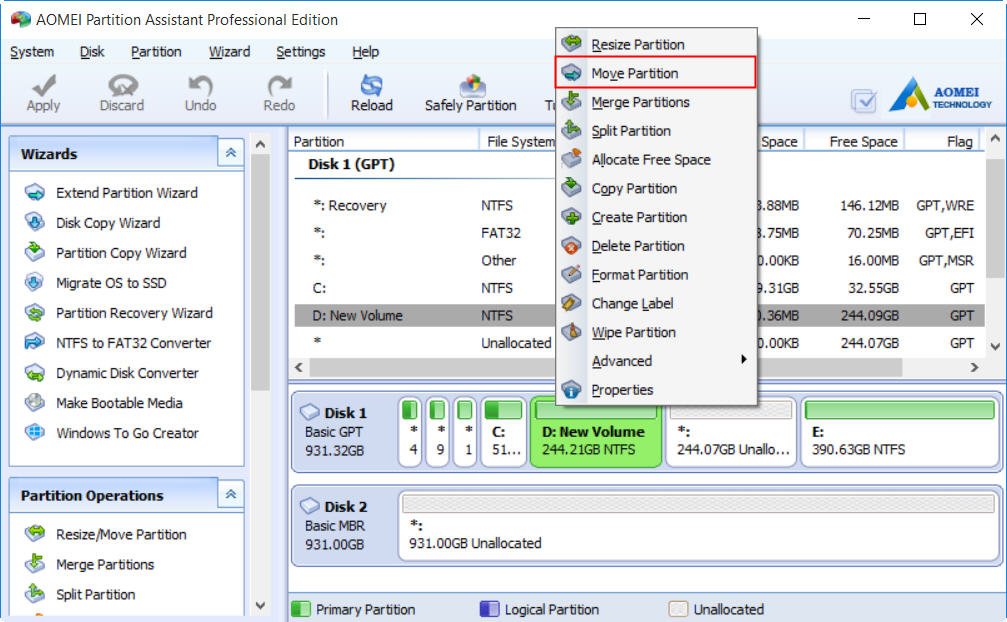Click the left sidebar scroll-down arrow
Screen dimensions: 1007x622
(x=260, y=605)
